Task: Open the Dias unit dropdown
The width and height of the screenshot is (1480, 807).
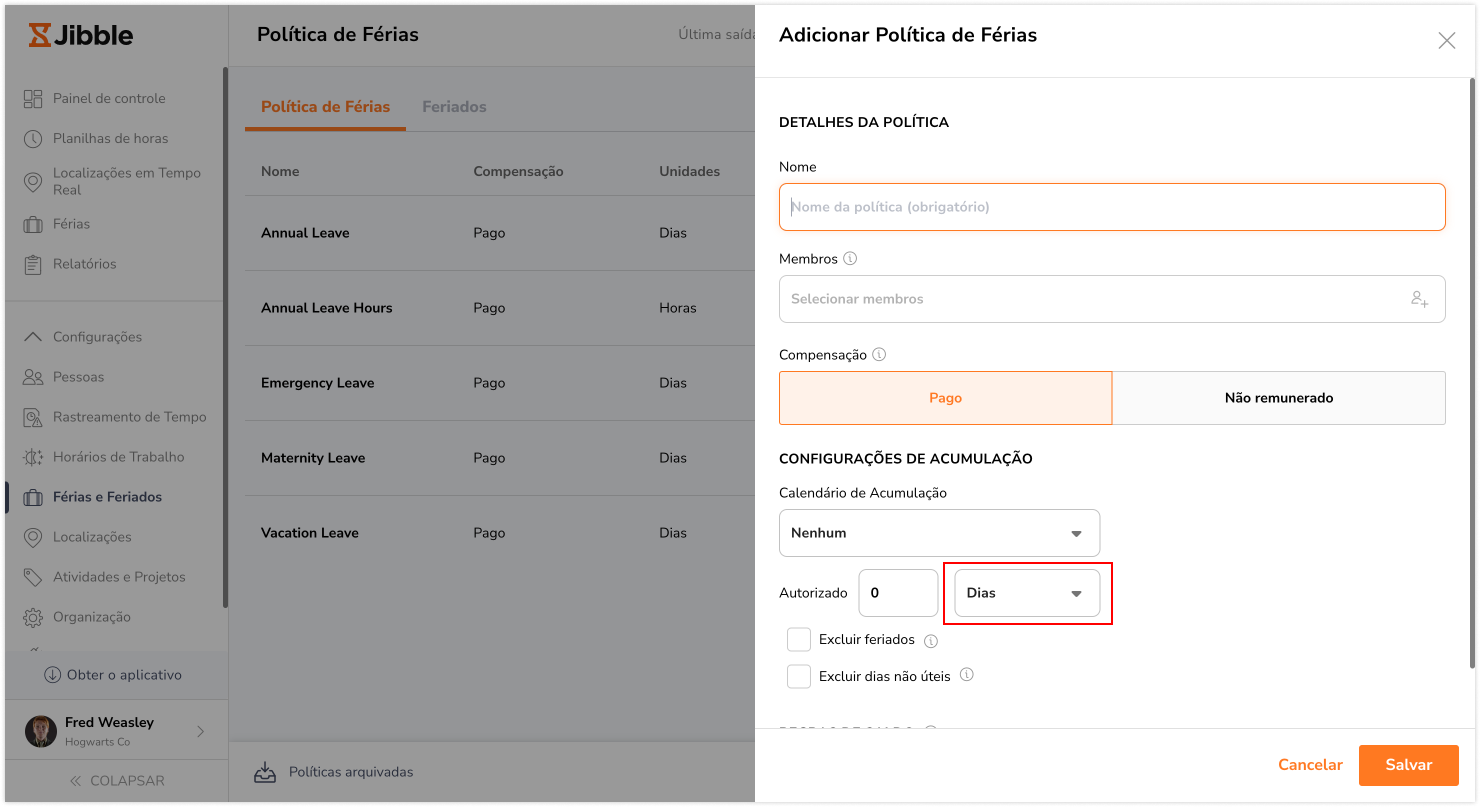Action: point(1027,593)
